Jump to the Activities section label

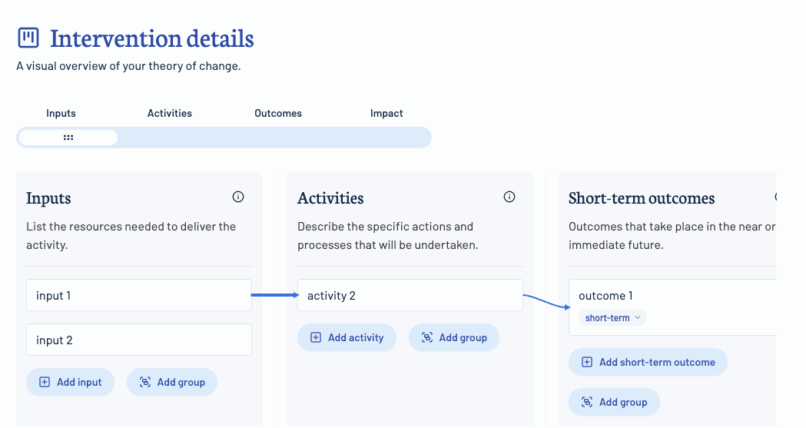(170, 113)
